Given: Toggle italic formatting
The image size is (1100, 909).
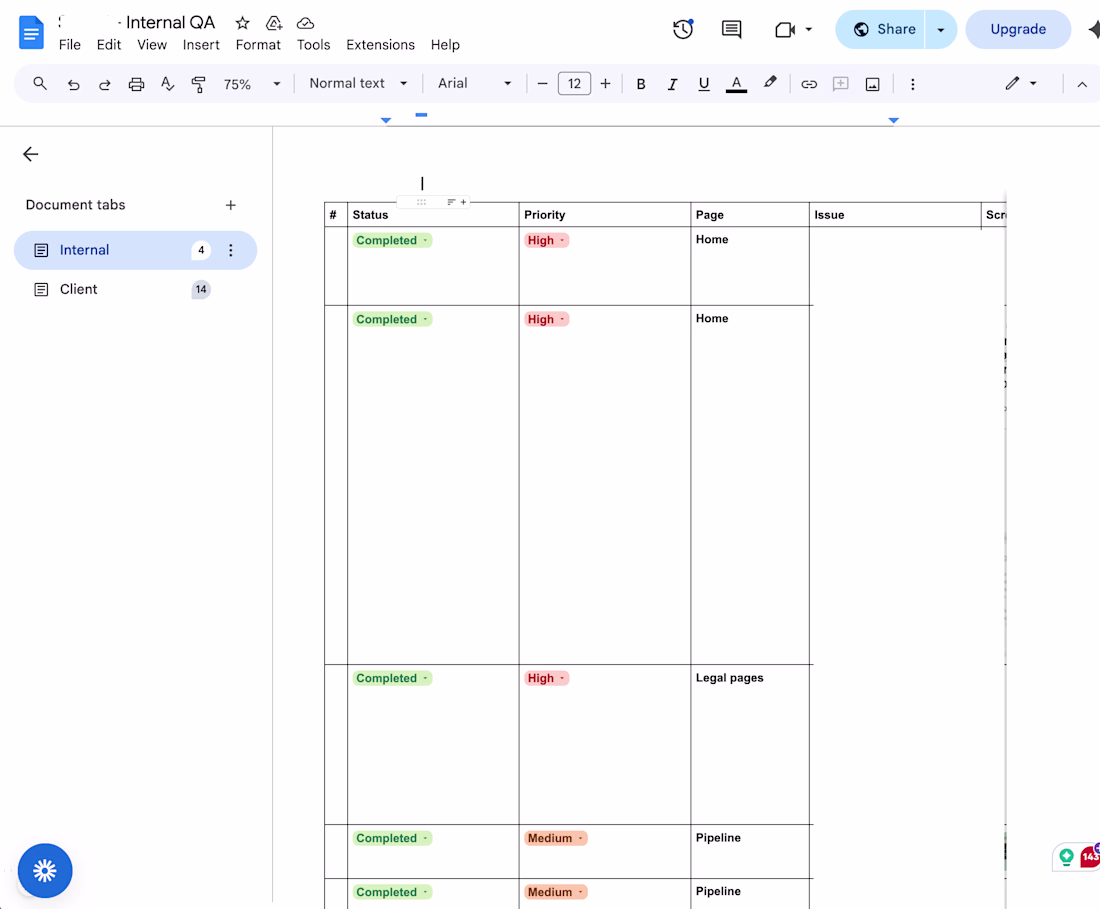Looking at the screenshot, I should pos(672,84).
